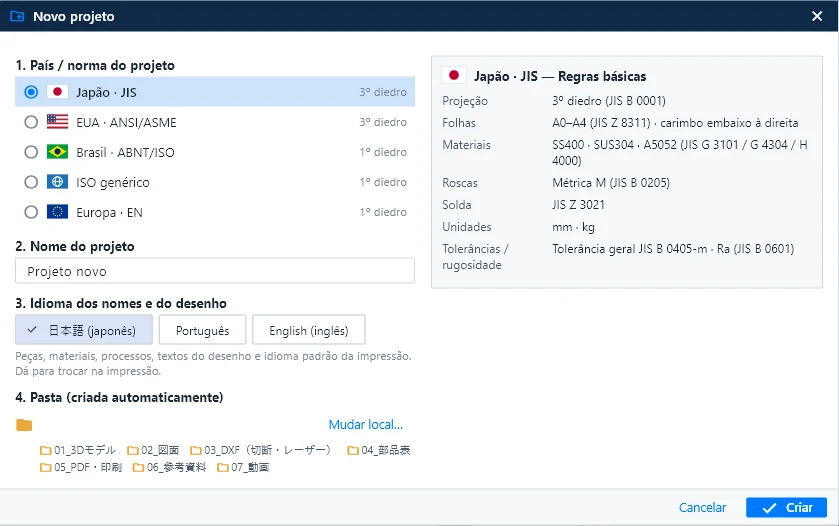Click the 'JIS Z 3021' solda value

(x=578, y=204)
